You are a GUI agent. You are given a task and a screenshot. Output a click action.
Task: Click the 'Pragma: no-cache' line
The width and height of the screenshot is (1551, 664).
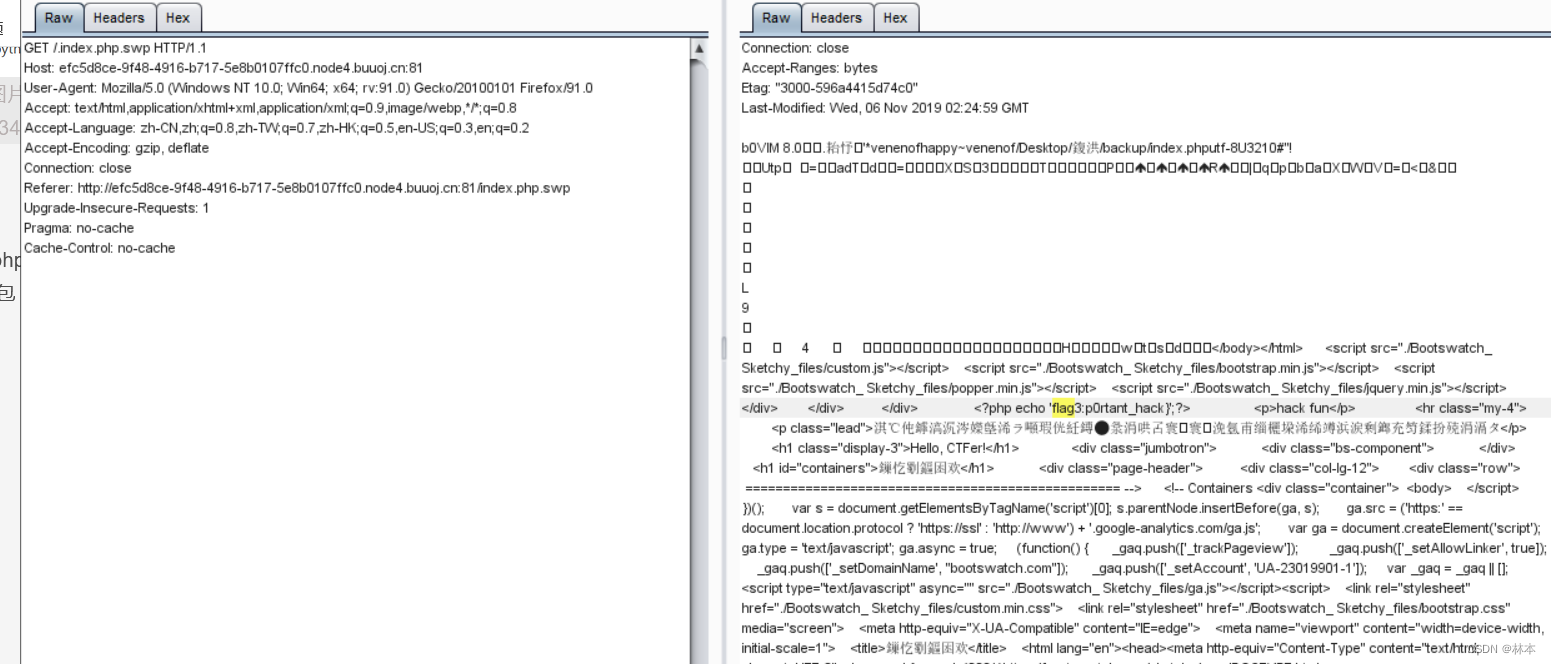point(78,228)
